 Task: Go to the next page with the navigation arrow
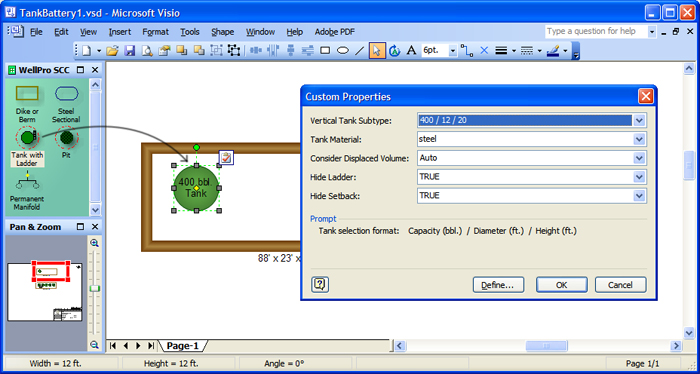pos(138,345)
